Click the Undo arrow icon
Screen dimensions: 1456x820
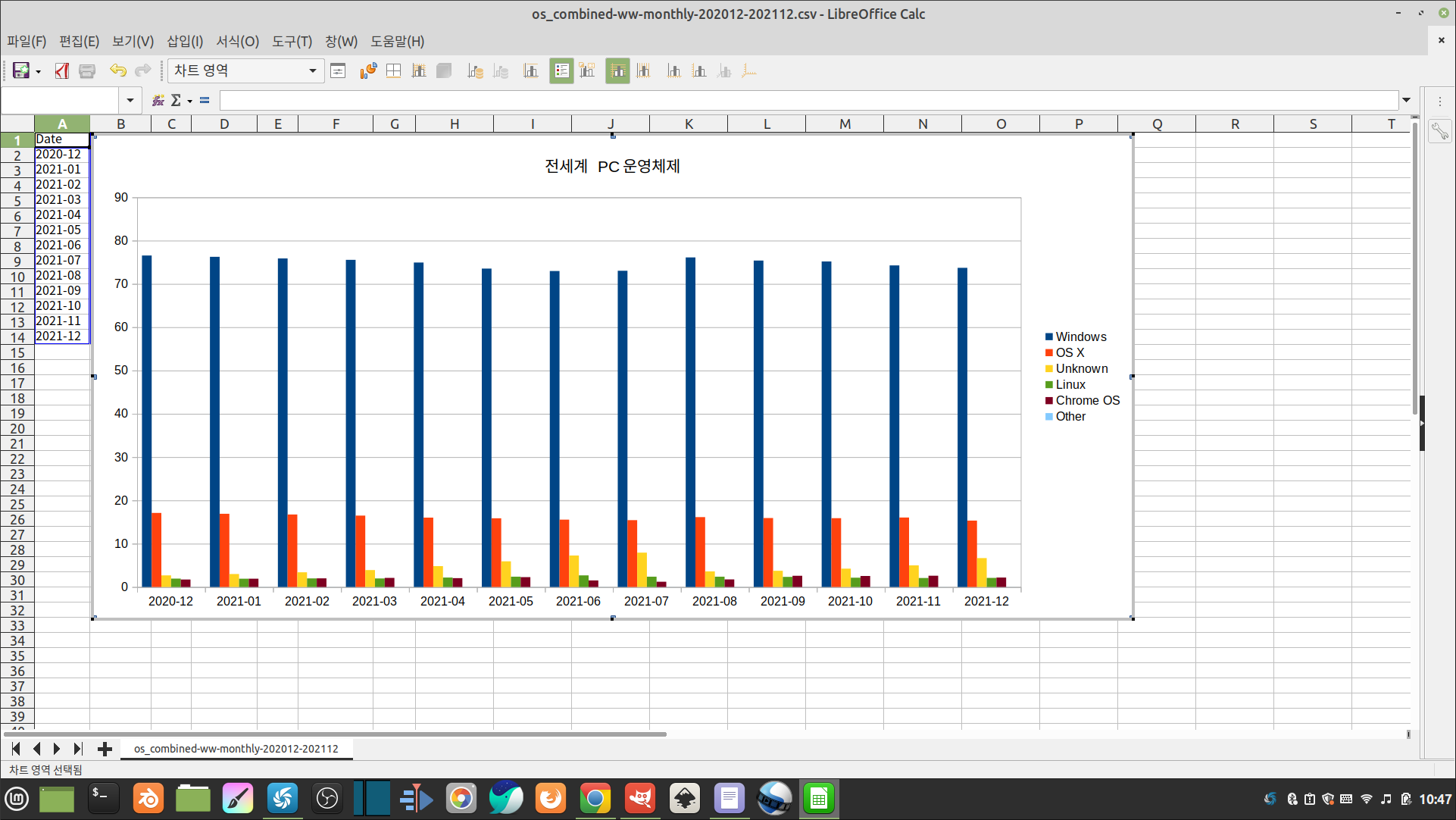pos(117,70)
